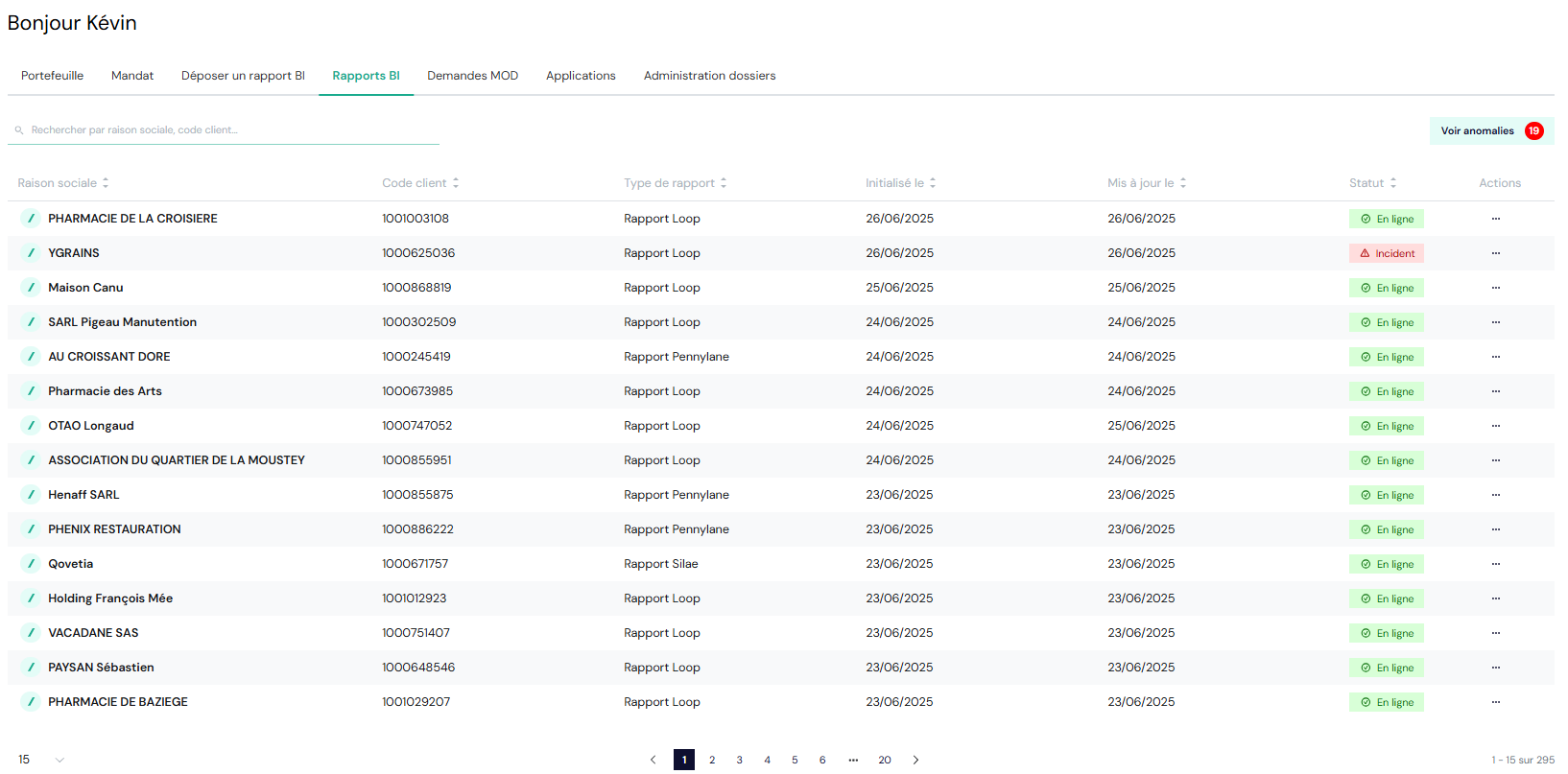Go to previous page with left arrow
Screen dimensions: 1568x774
point(653,760)
